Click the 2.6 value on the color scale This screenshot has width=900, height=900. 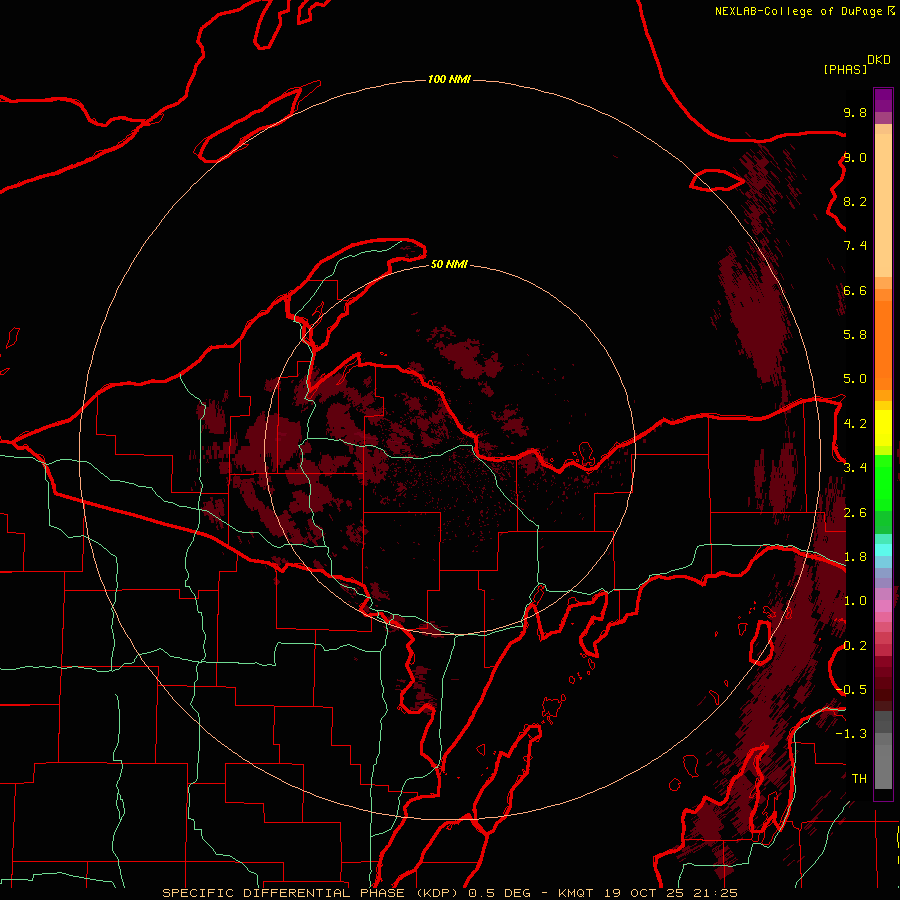(855, 513)
